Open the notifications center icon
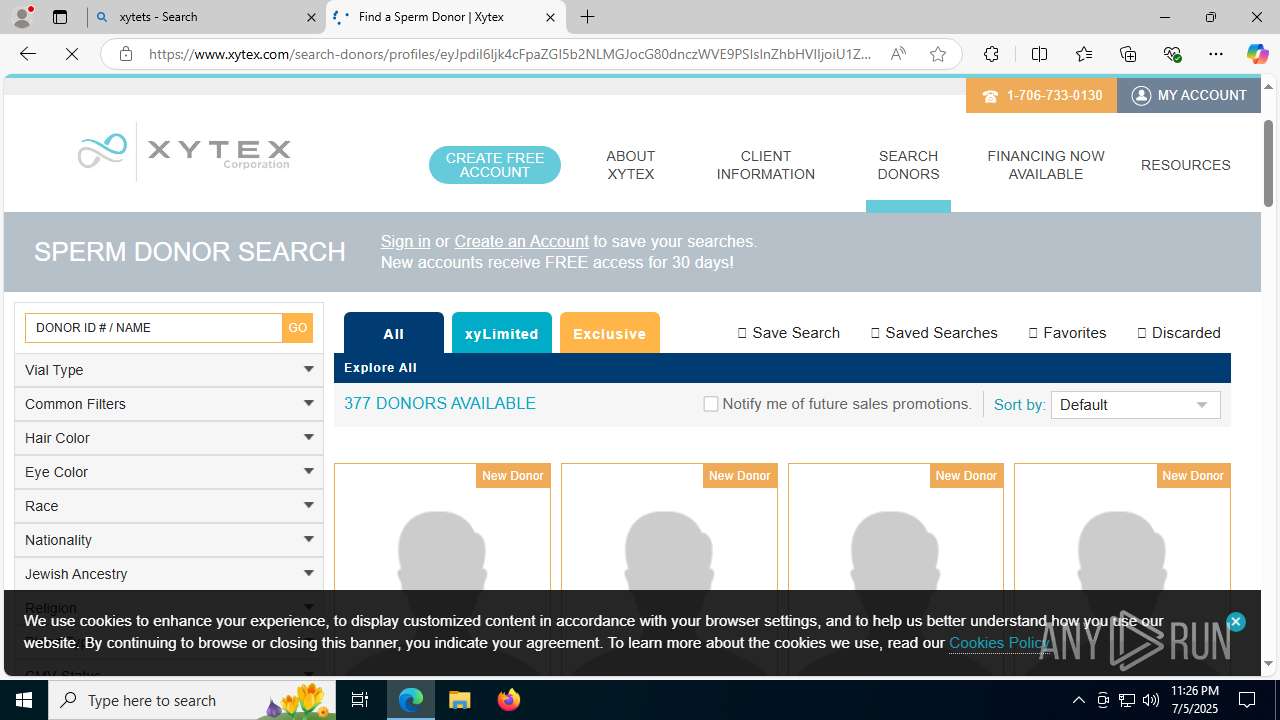This screenshot has width=1280, height=720. coord(1247,700)
